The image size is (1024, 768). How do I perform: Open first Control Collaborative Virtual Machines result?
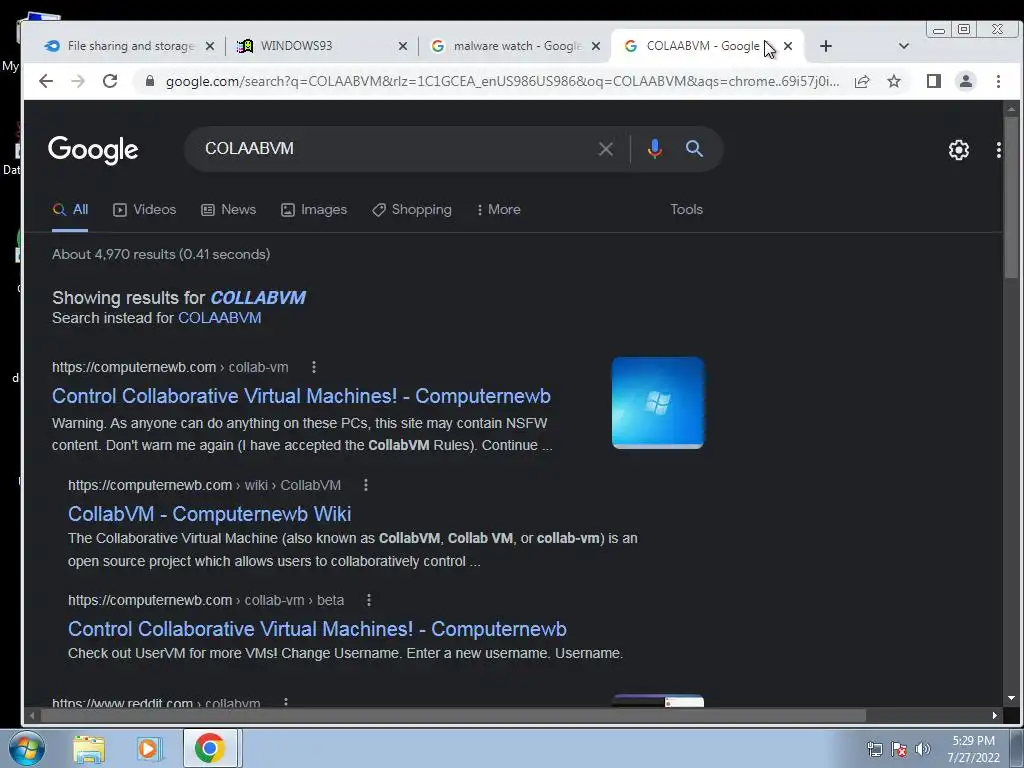click(x=301, y=396)
